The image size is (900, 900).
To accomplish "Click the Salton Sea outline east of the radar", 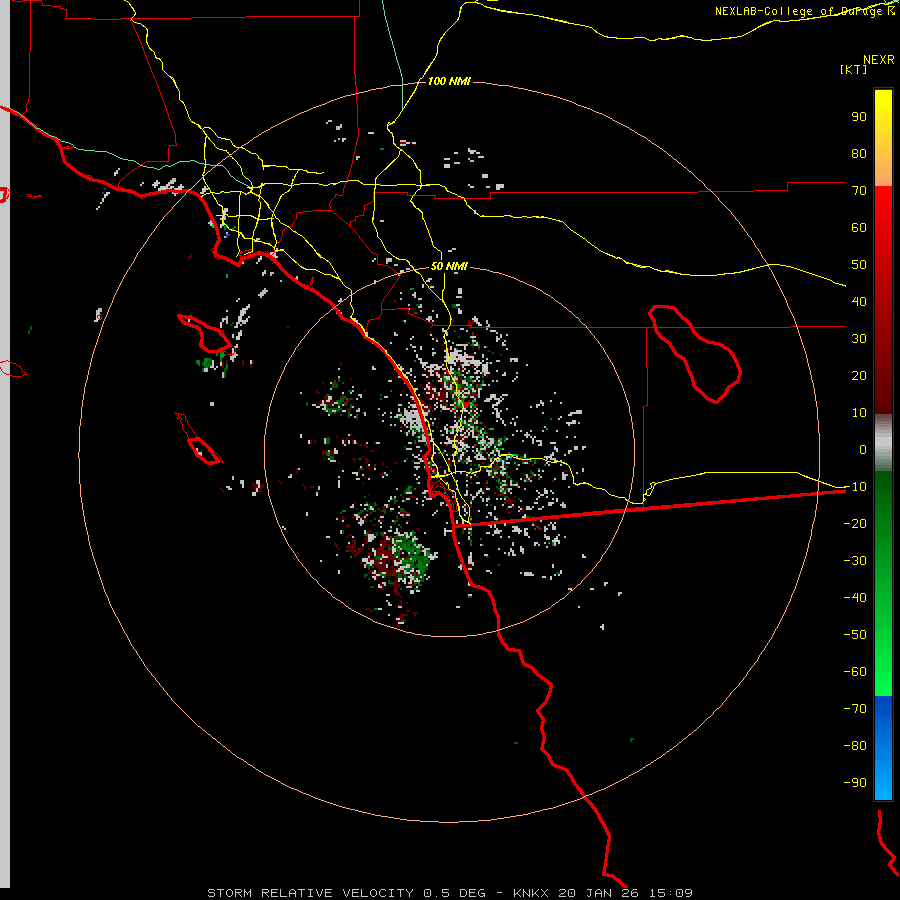I will pyautogui.click(x=695, y=354).
